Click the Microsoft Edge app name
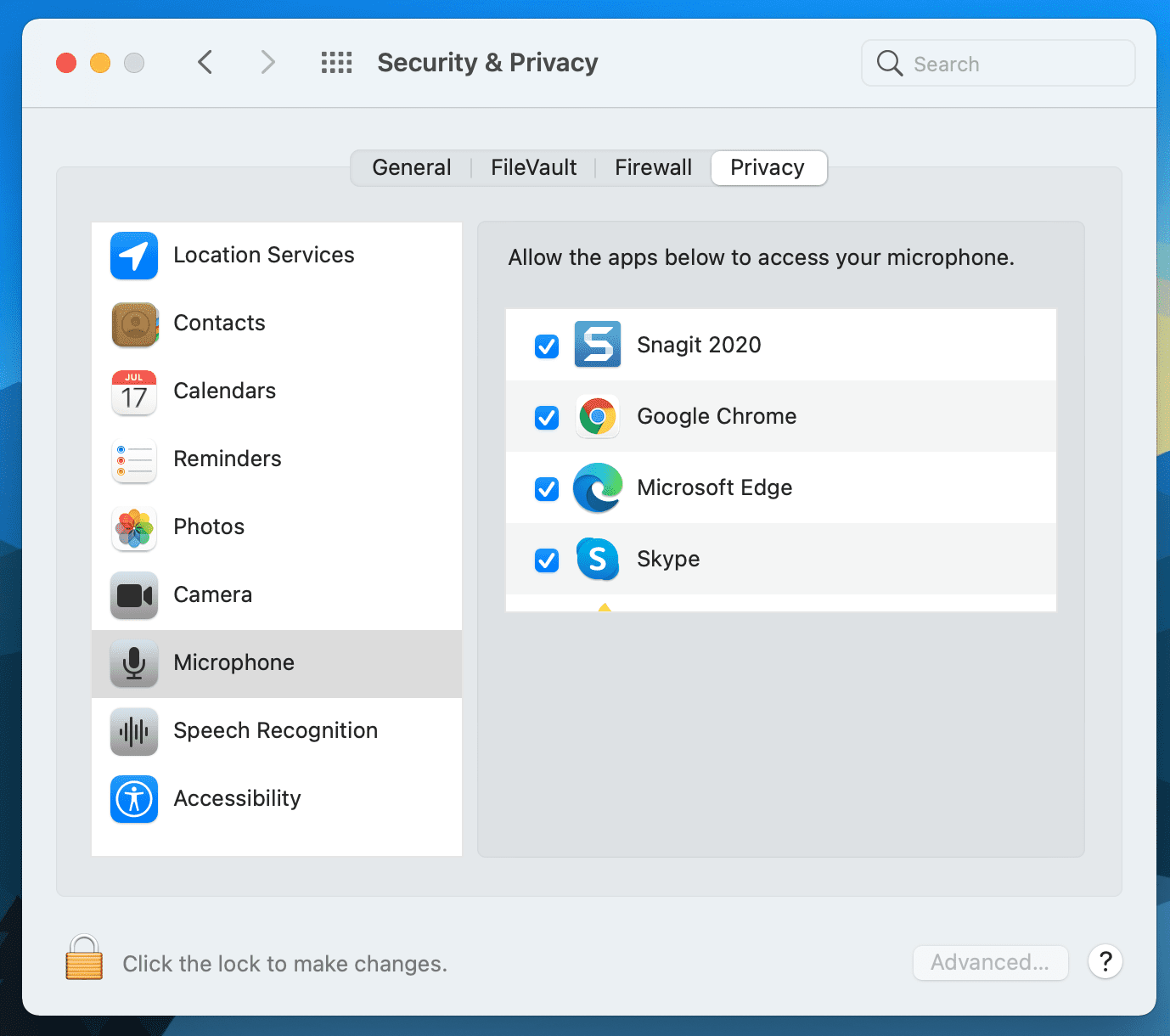Viewport: 1170px width, 1036px height. 715,487
